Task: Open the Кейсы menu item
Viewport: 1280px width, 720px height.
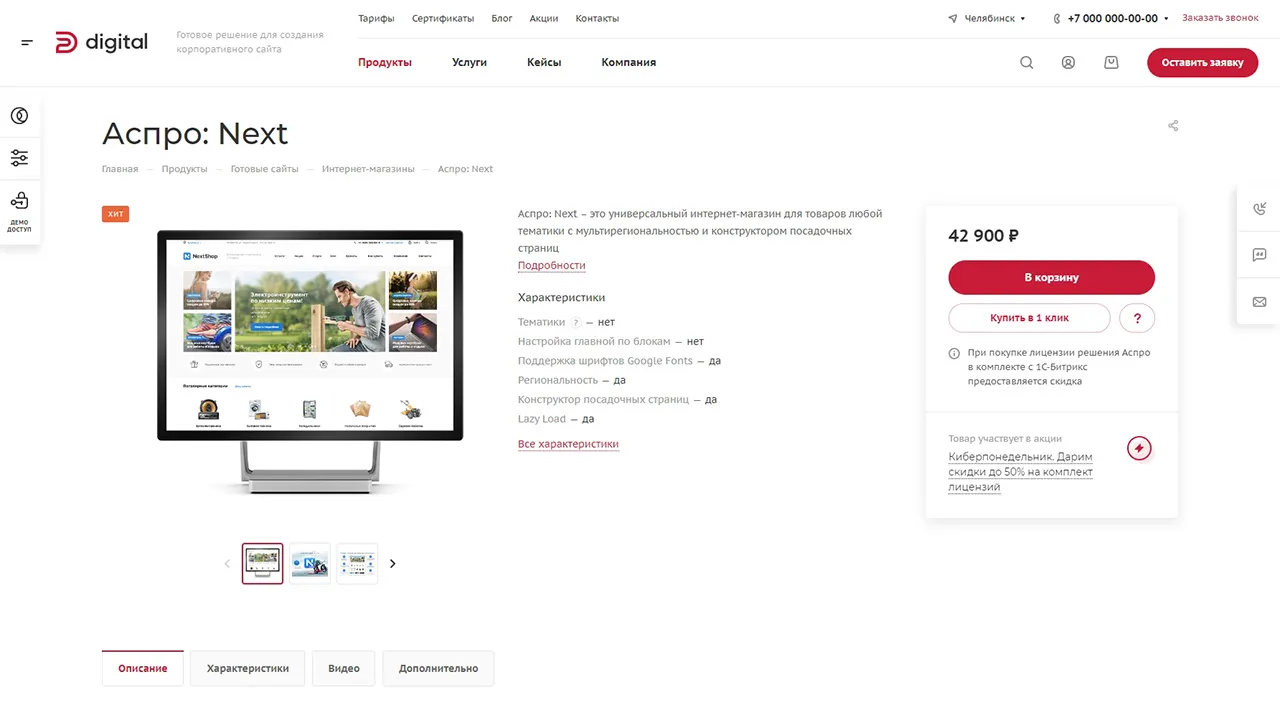Action: [x=544, y=62]
